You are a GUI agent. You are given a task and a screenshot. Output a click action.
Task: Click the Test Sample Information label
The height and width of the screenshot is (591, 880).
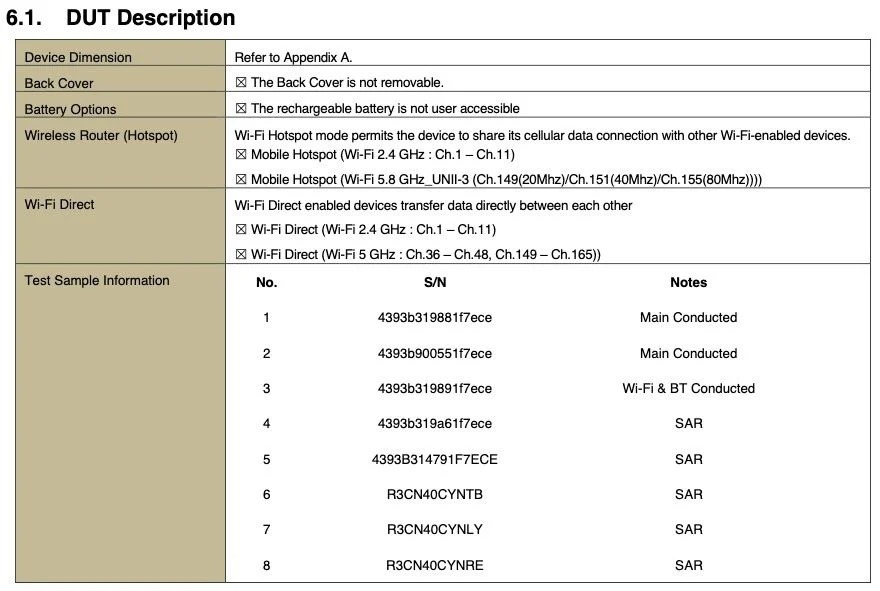[97, 280]
